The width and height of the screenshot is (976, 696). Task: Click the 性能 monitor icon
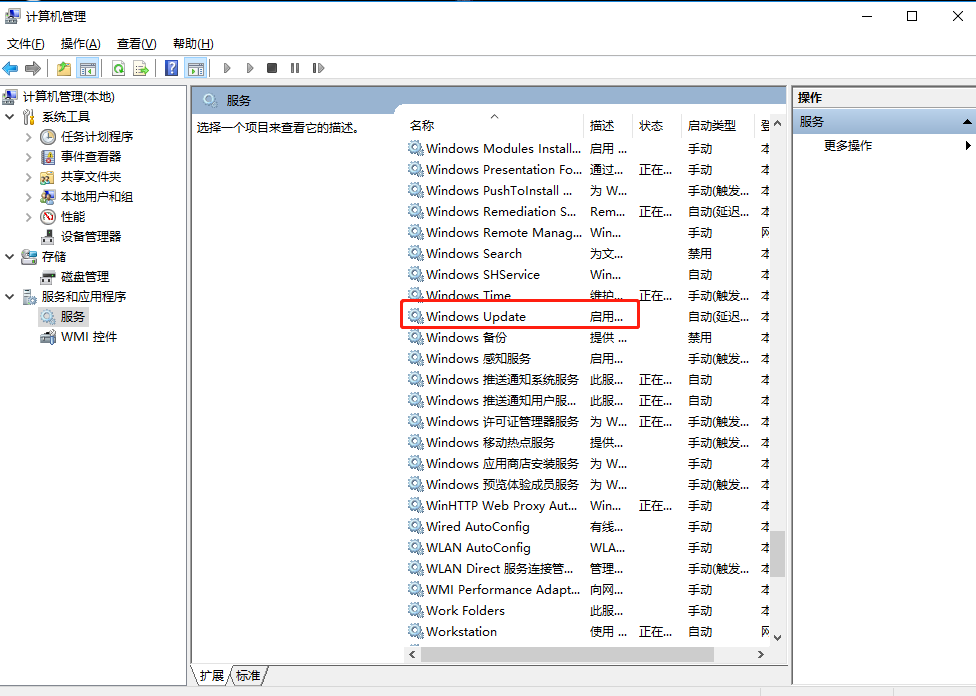pos(48,217)
